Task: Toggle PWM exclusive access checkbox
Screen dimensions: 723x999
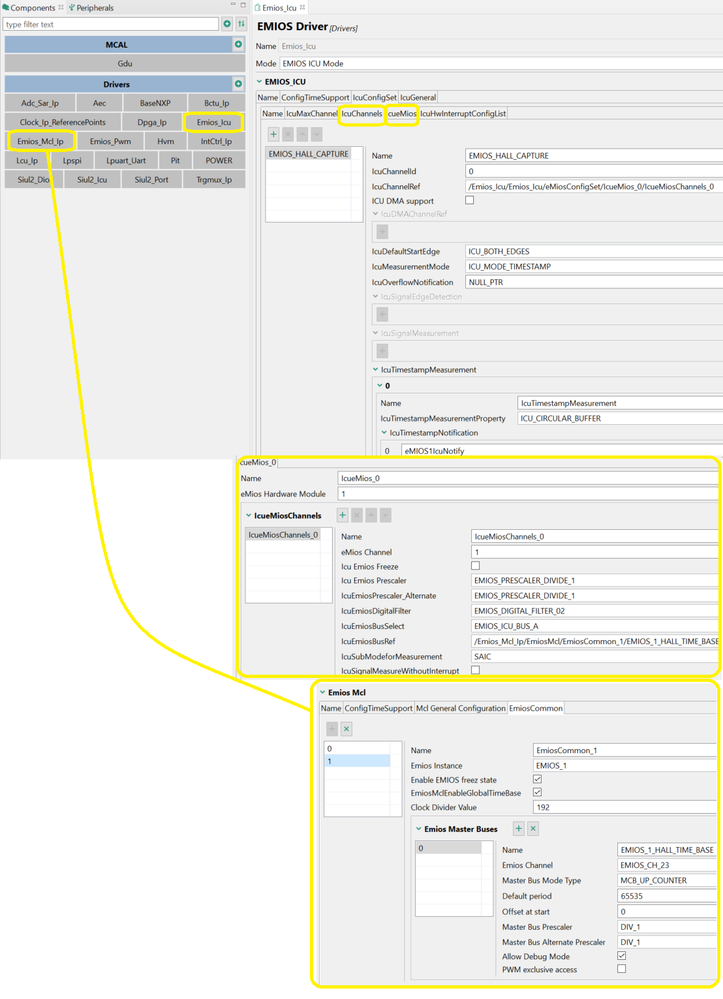Action: [622, 969]
